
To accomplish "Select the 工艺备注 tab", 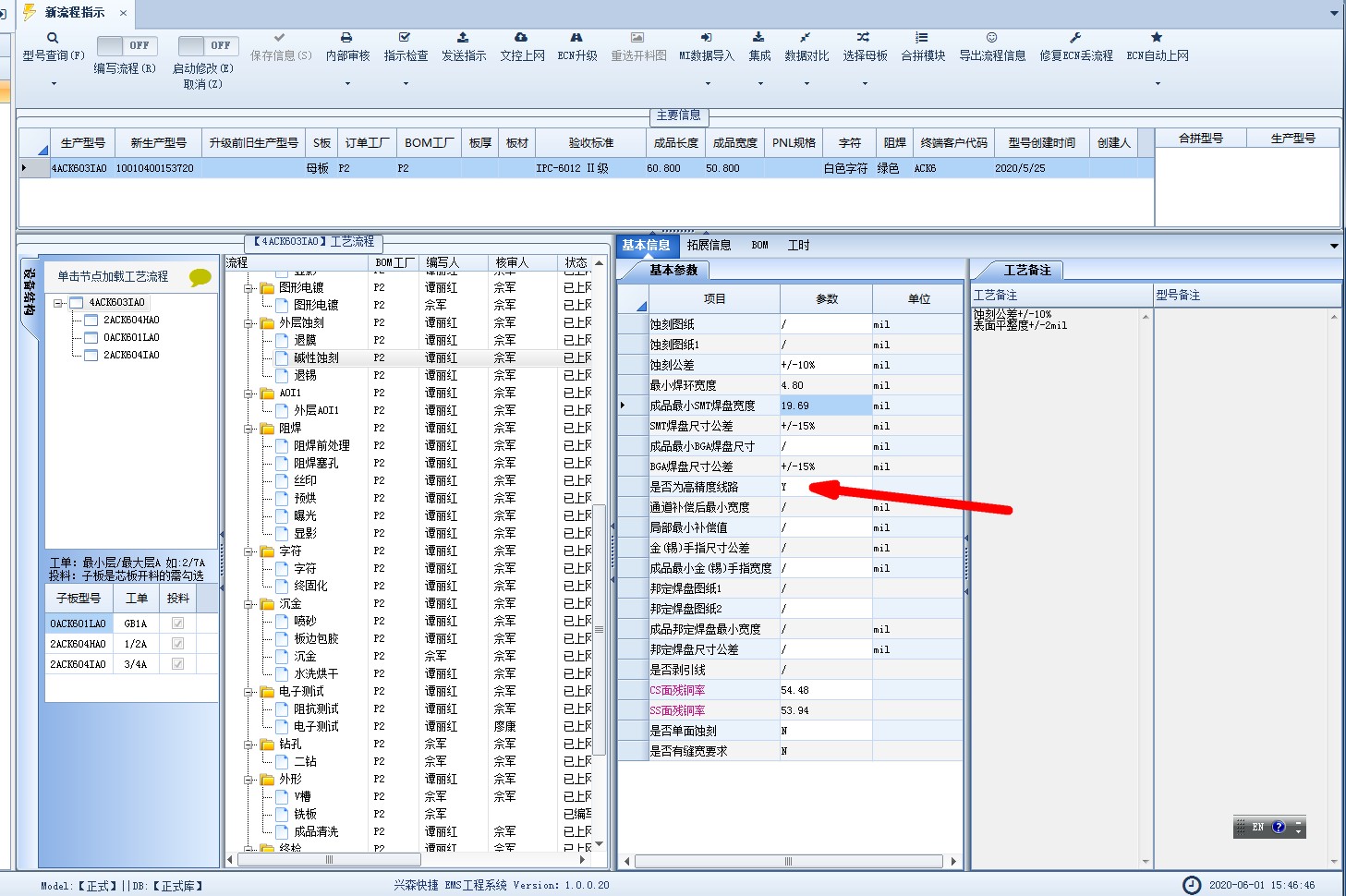I will click(x=1027, y=270).
